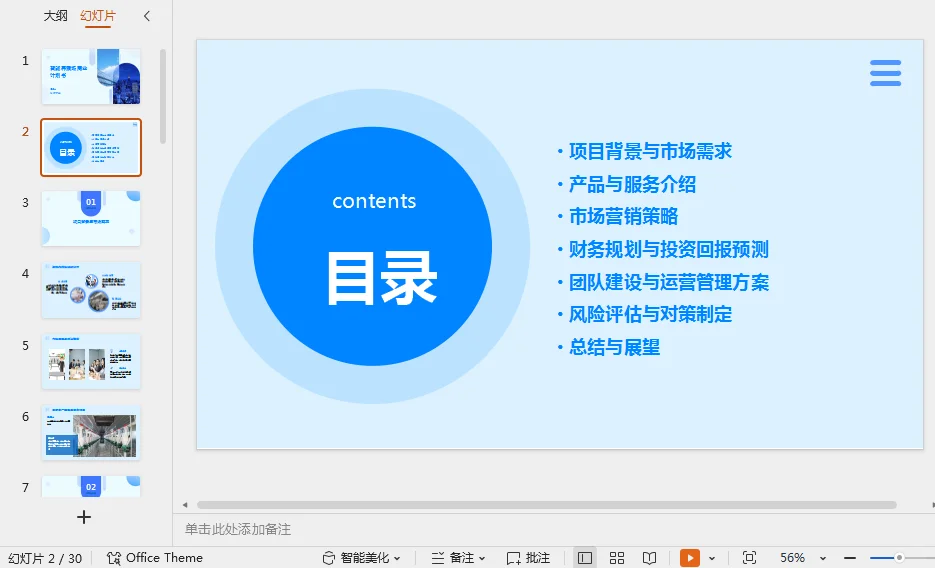Image resolution: width=935 pixels, height=568 pixels.
Task: Click the horizontal scrollbar under the slide
Action: (x=546, y=505)
